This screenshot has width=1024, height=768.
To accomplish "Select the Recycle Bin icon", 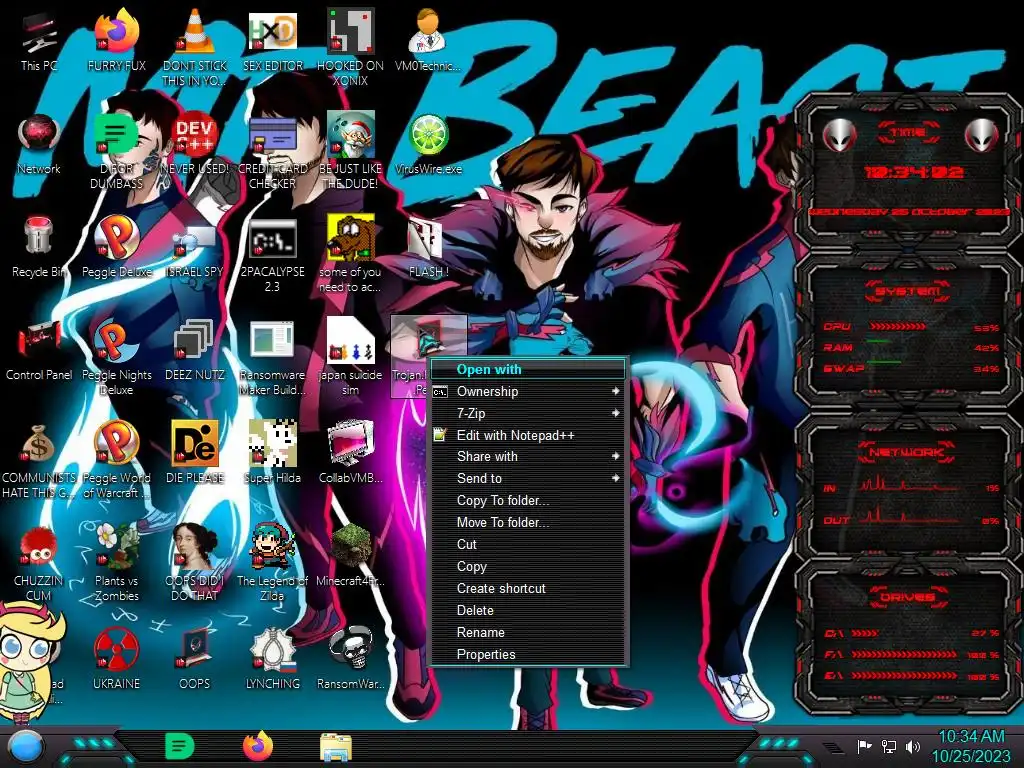I will (39, 248).
